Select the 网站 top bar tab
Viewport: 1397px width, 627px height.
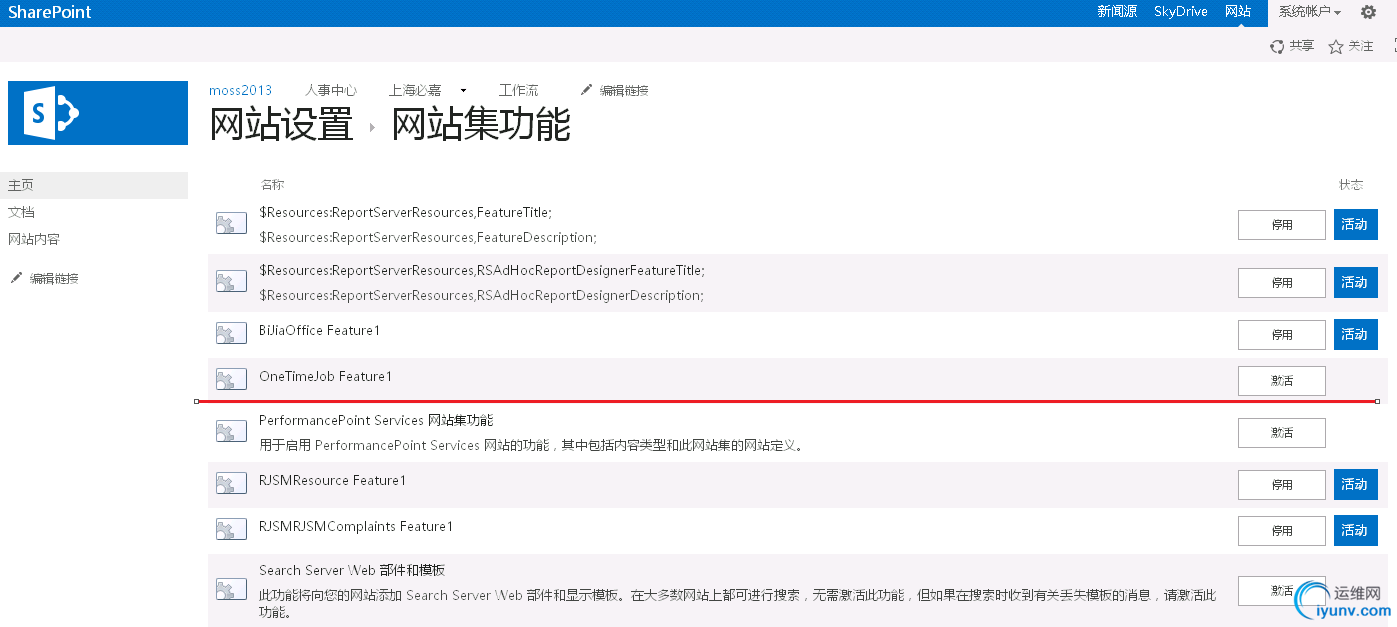(x=1238, y=12)
